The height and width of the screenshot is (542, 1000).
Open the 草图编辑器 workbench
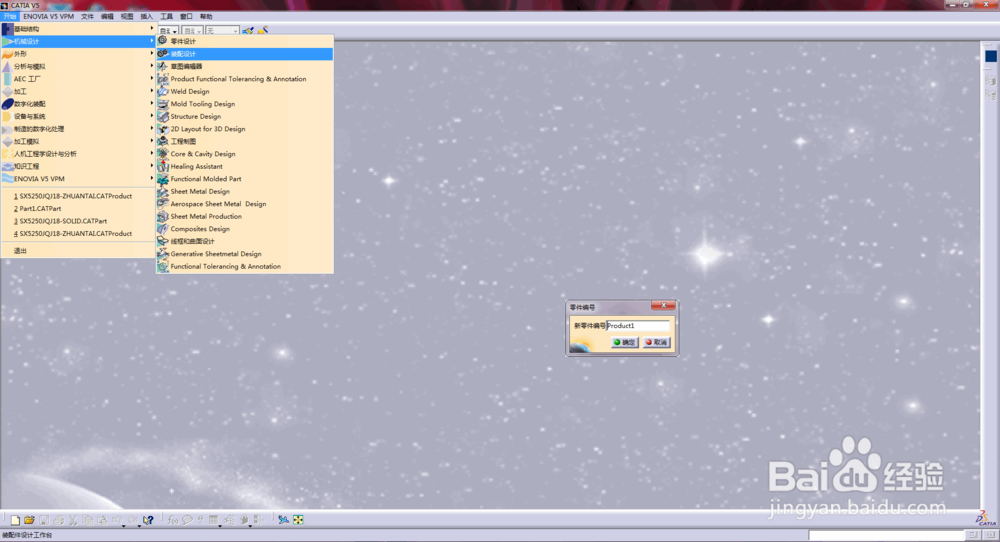(x=245, y=66)
